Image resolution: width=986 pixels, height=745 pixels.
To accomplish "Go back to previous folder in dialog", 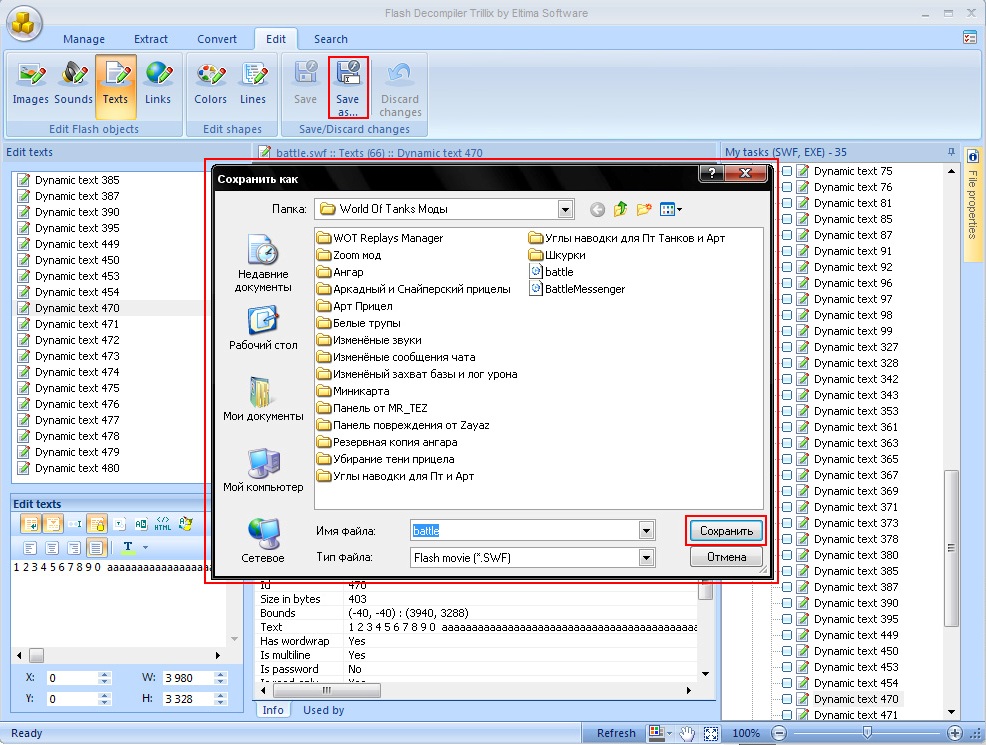I will [597, 209].
